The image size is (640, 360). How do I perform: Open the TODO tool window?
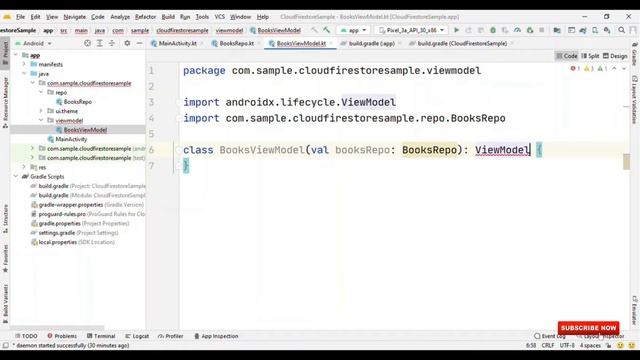[26, 336]
